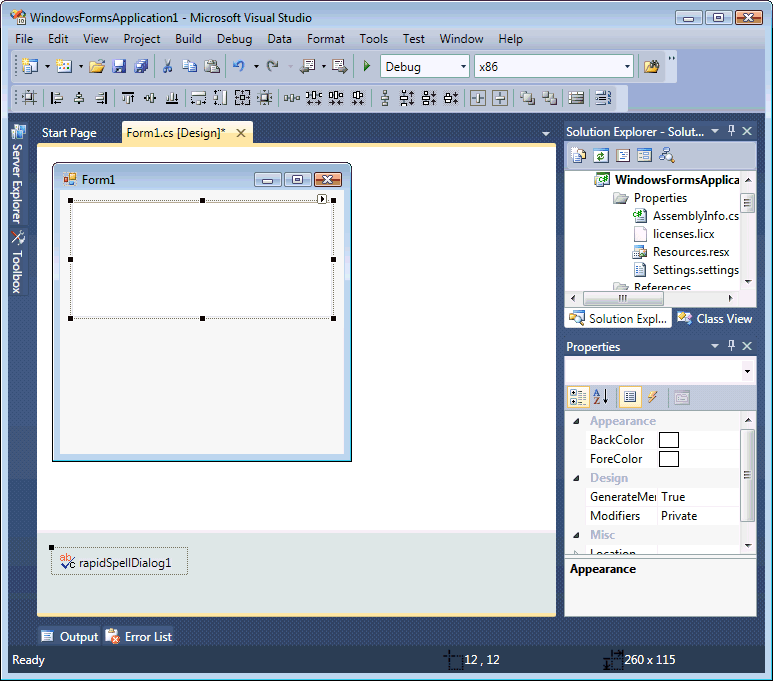
Task: Collapse the Appearance property category
Action: pyautogui.click(x=576, y=421)
